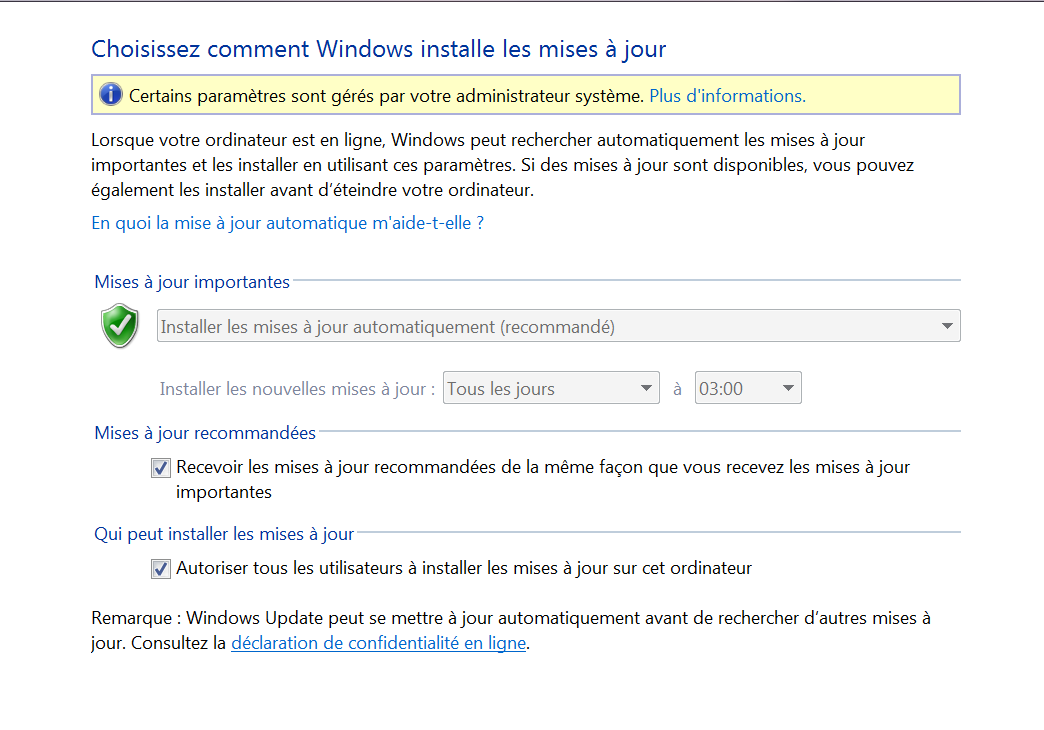
Task: Expand the 'Tous les jours' frequency dropdown
Action: coord(551,389)
